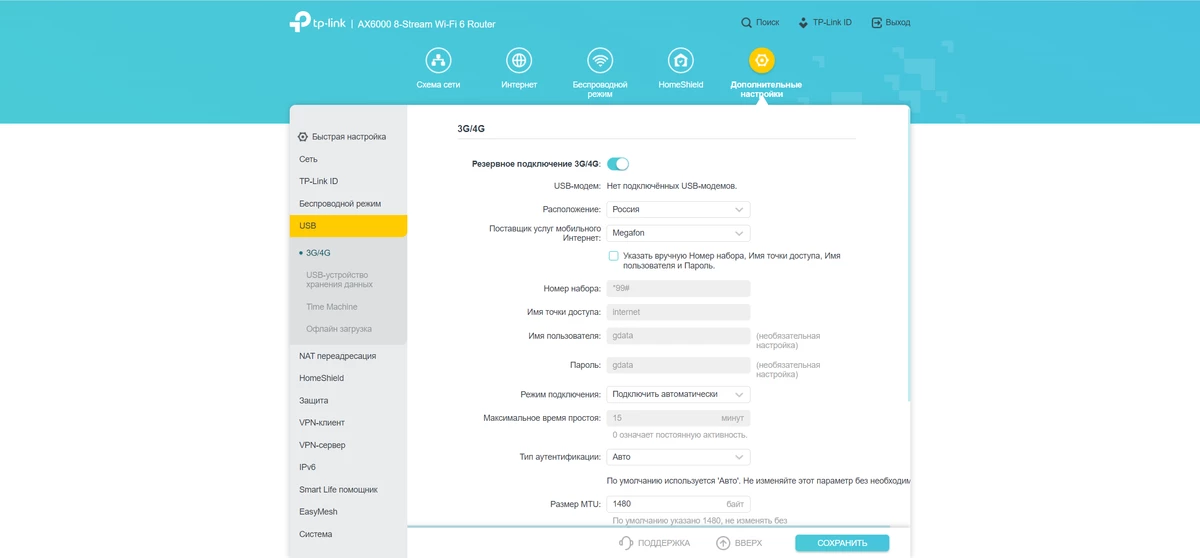Click the MTU size input field
This screenshot has height=558, width=1200.
678,504
